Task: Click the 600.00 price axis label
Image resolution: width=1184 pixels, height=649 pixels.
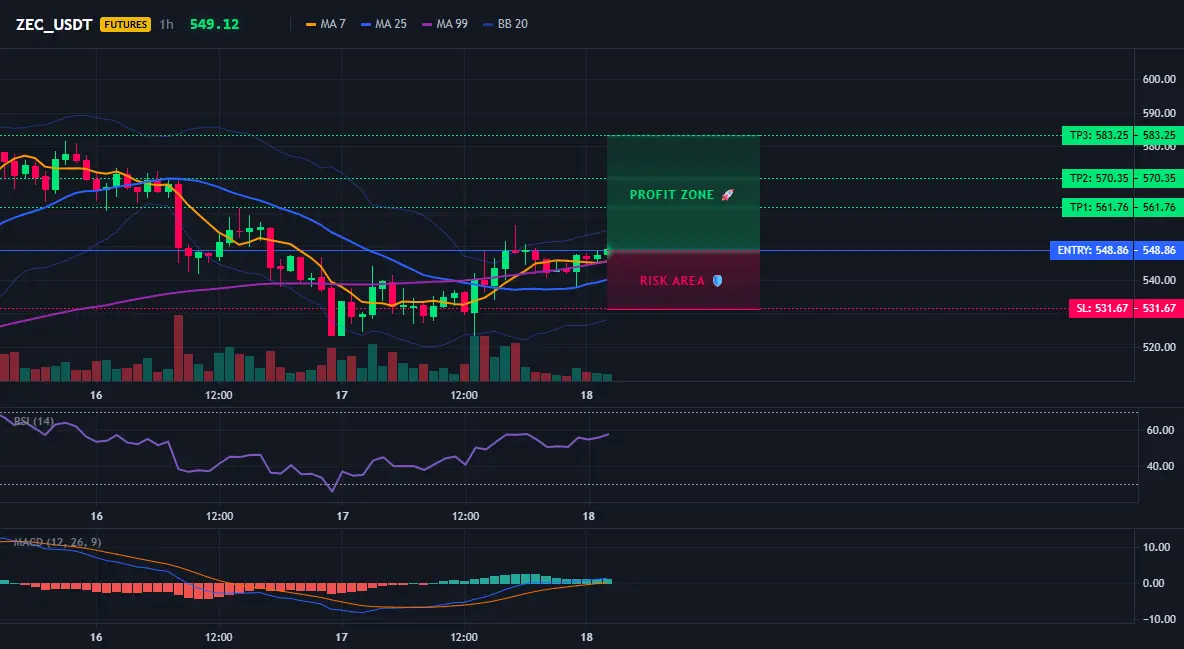Action: [x=1159, y=79]
